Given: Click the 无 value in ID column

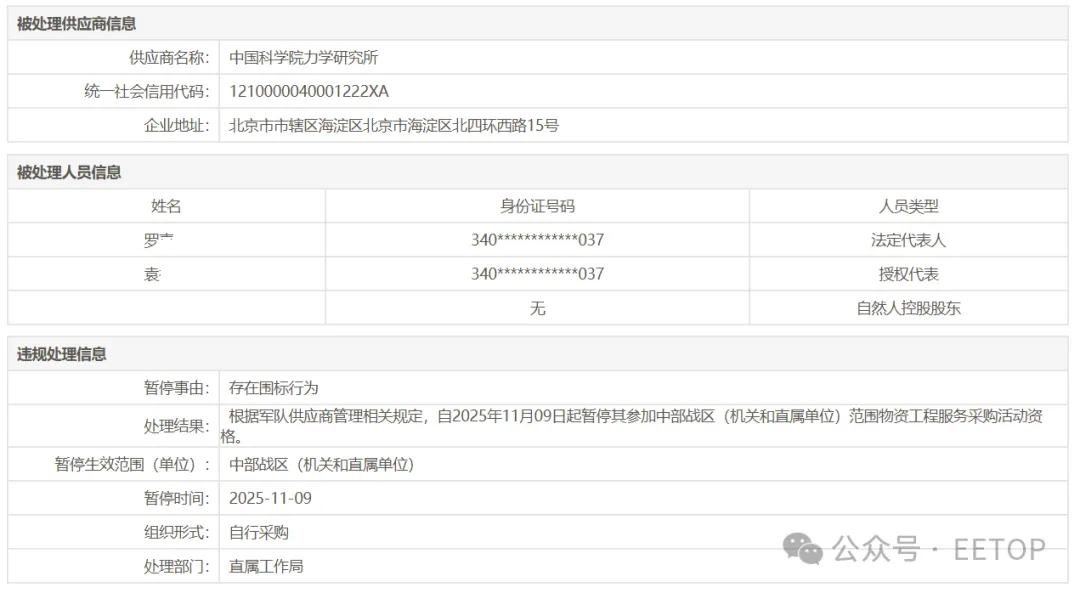Looking at the screenshot, I should tap(537, 308).
